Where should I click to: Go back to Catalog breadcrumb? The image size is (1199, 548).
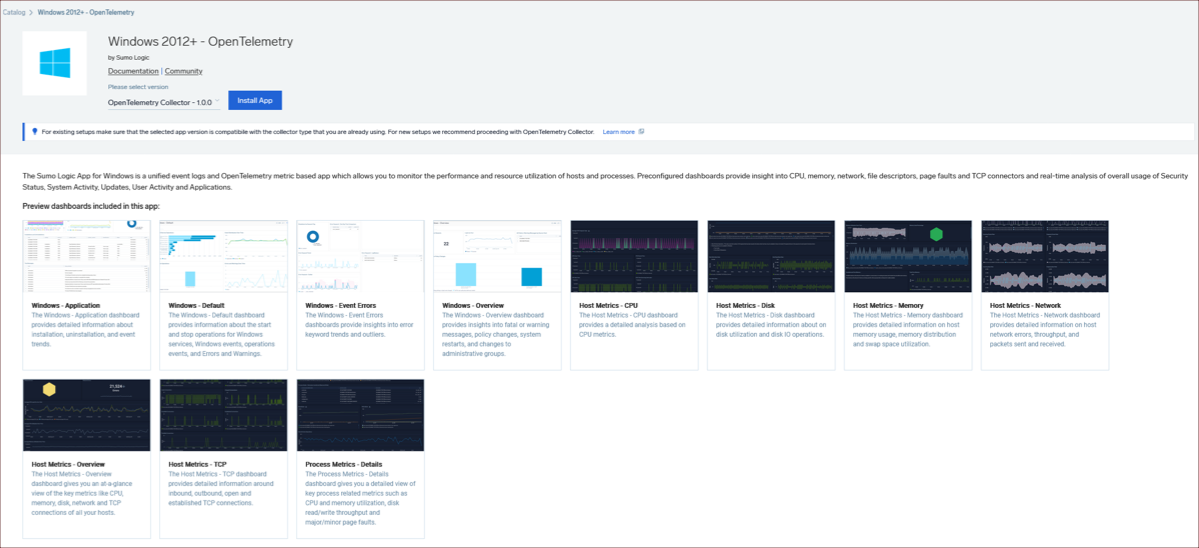pyautogui.click(x=14, y=12)
